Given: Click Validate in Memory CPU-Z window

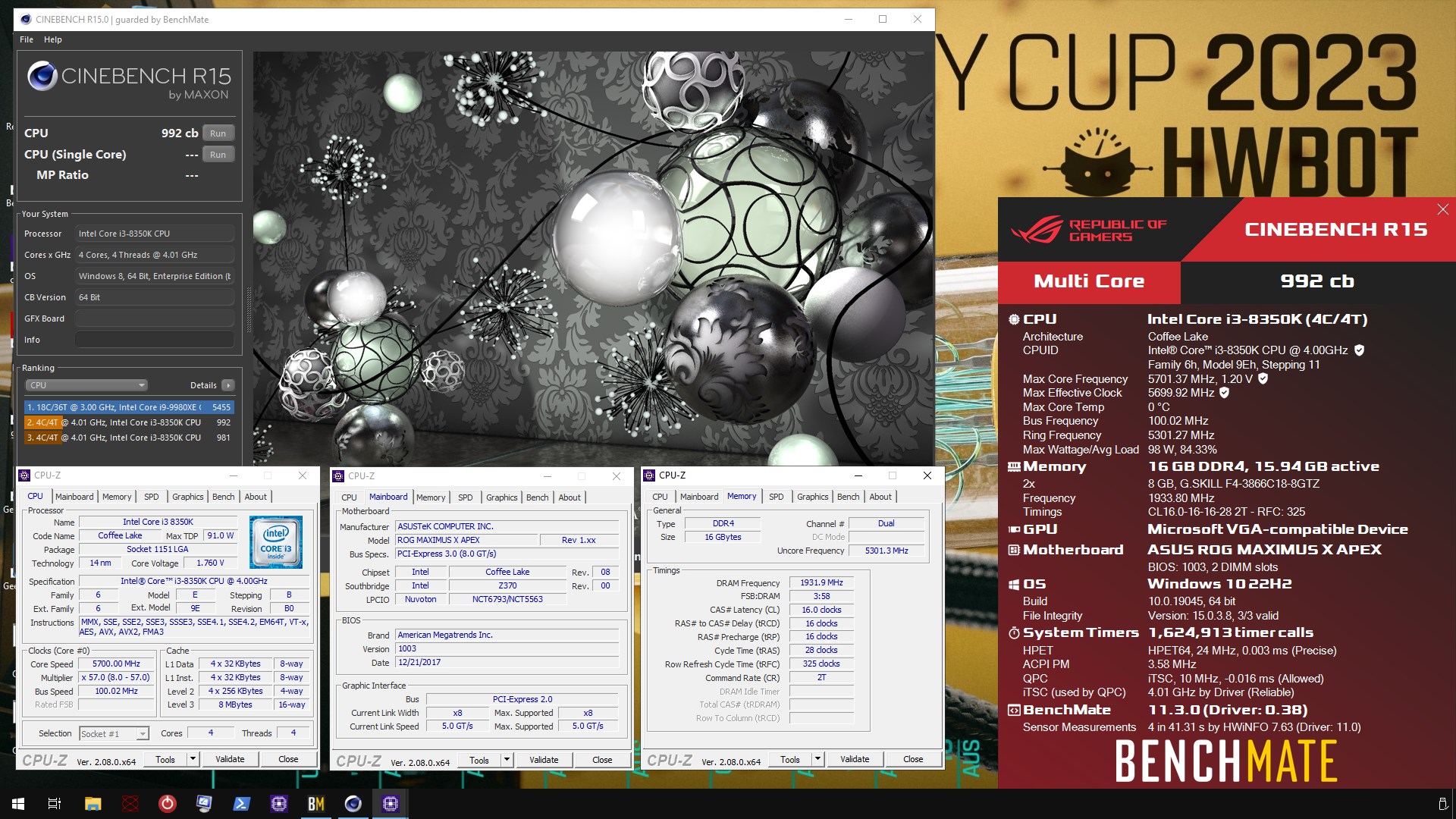Looking at the screenshot, I should [855, 759].
